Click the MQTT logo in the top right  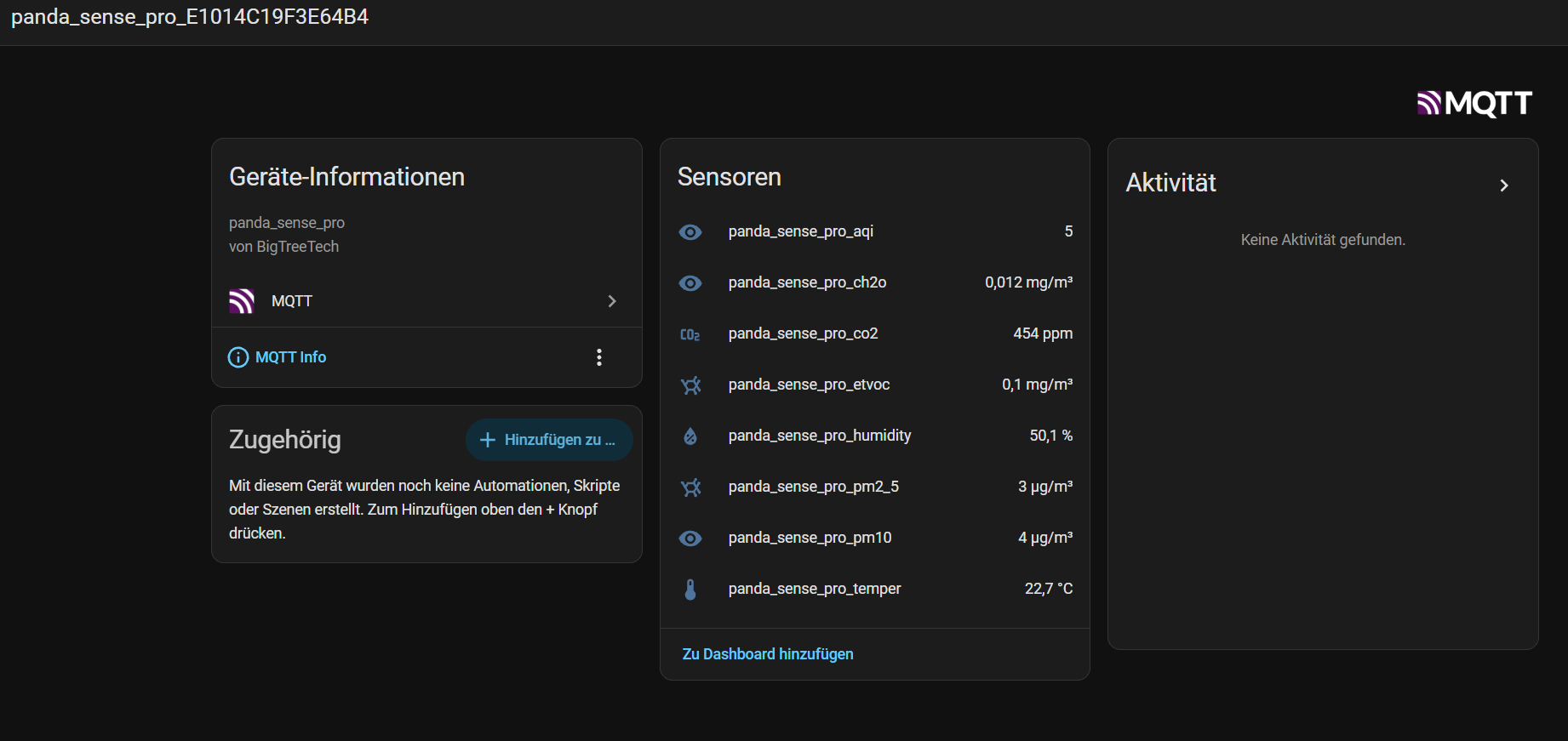1474,103
